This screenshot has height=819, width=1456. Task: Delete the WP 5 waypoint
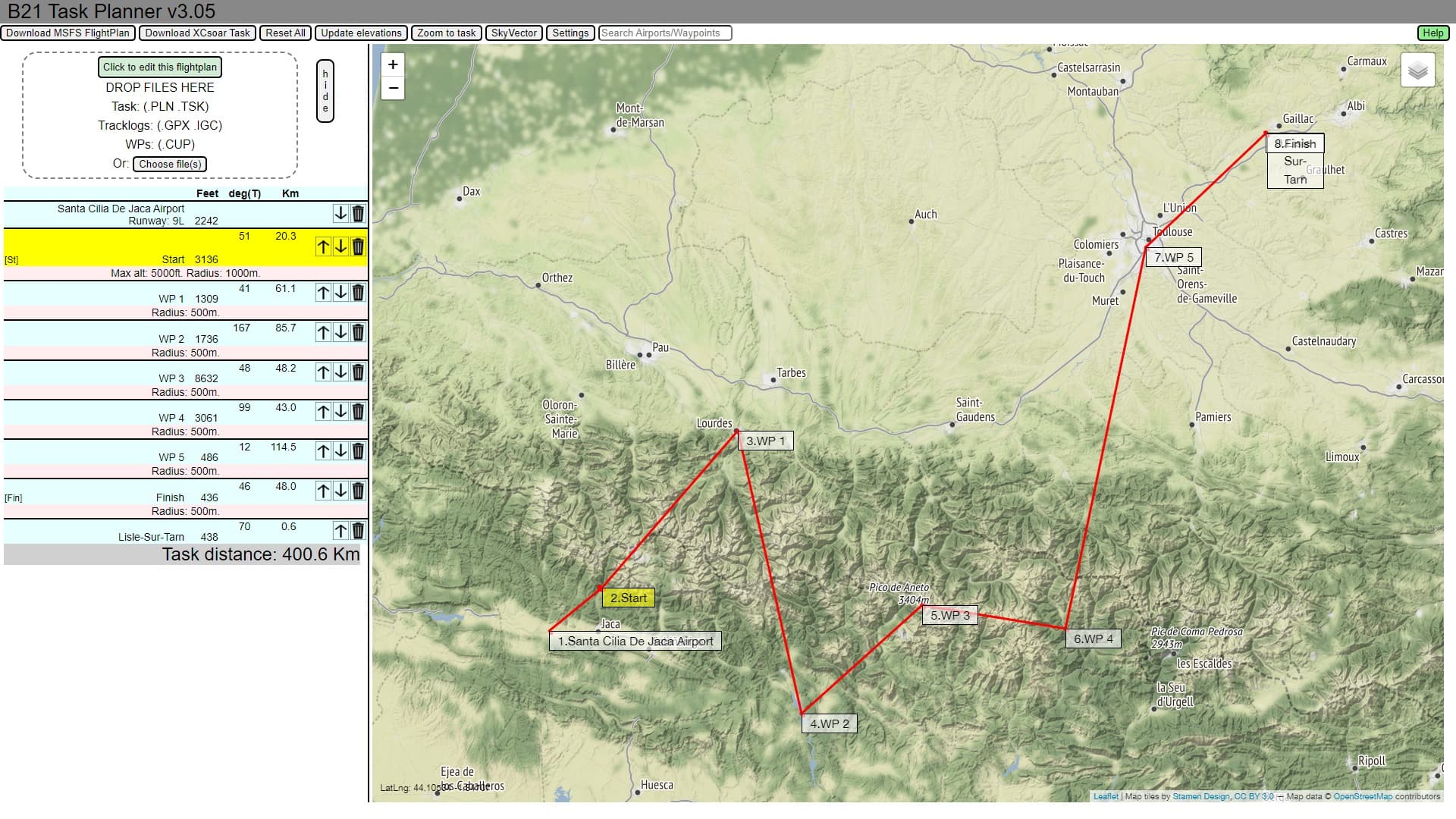coord(358,451)
